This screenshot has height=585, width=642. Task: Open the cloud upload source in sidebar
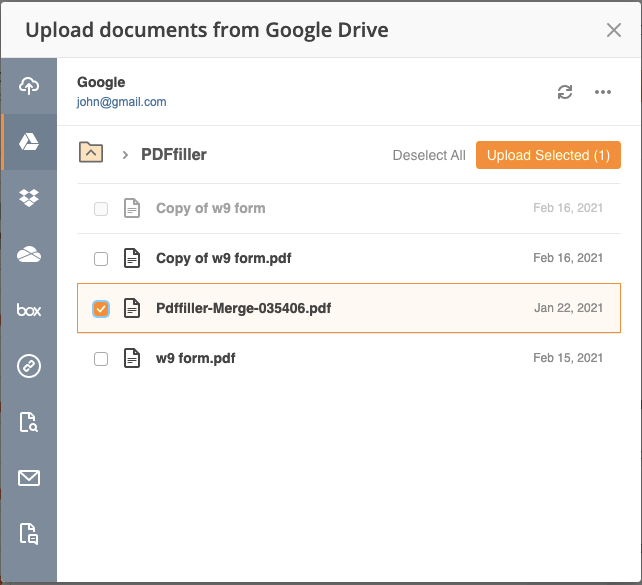pyautogui.click(x=29, y=86)
